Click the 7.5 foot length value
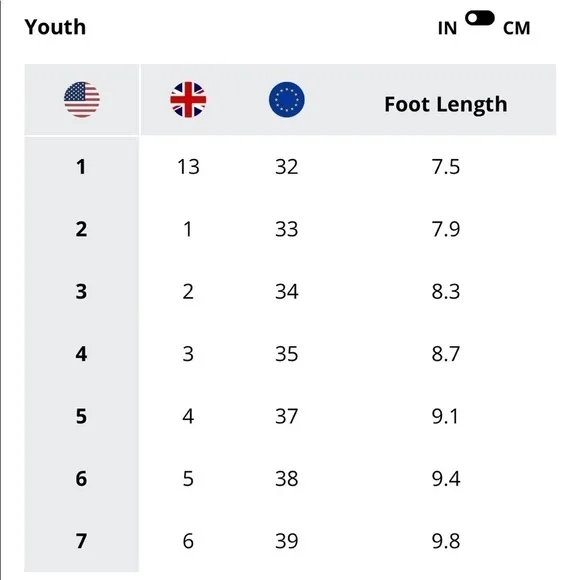The image size is (580, 580). tap(446, 167)
